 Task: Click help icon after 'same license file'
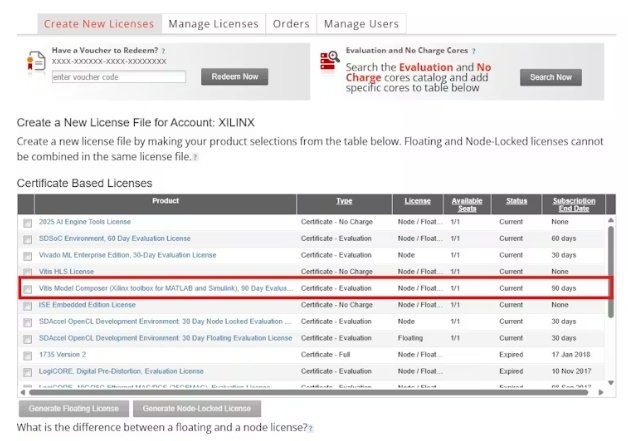(195, 157)
